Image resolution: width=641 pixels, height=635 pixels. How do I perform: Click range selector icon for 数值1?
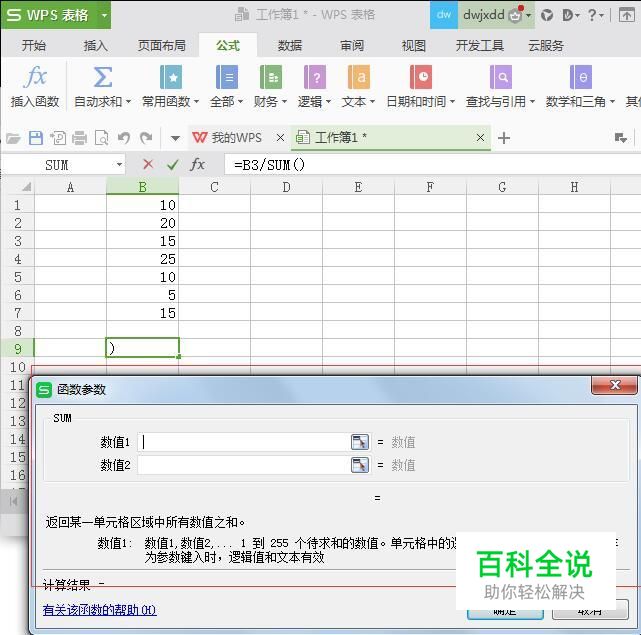pyautogui.click(x=360, y=442)
